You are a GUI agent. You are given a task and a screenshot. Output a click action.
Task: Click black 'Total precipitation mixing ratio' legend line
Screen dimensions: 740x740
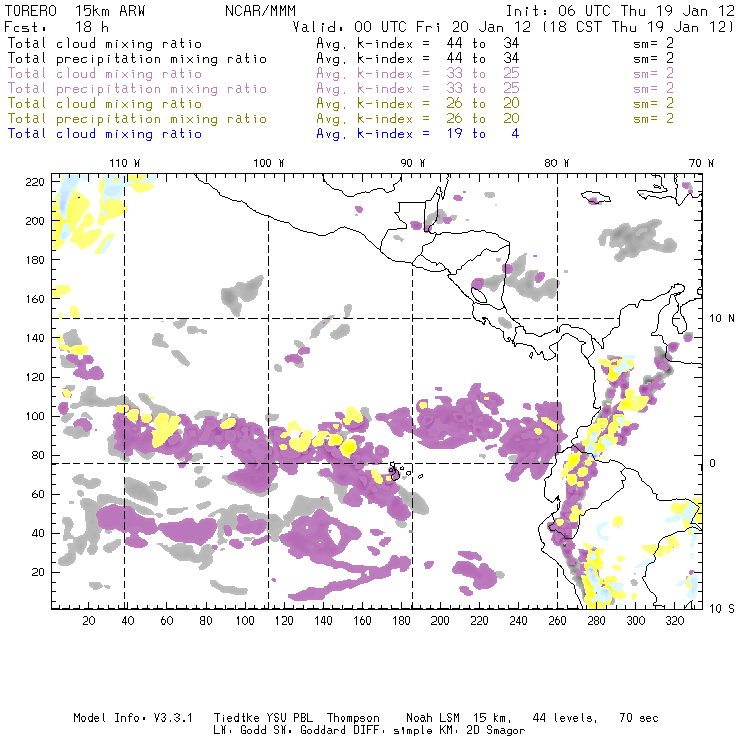click(x=137, y=59)
